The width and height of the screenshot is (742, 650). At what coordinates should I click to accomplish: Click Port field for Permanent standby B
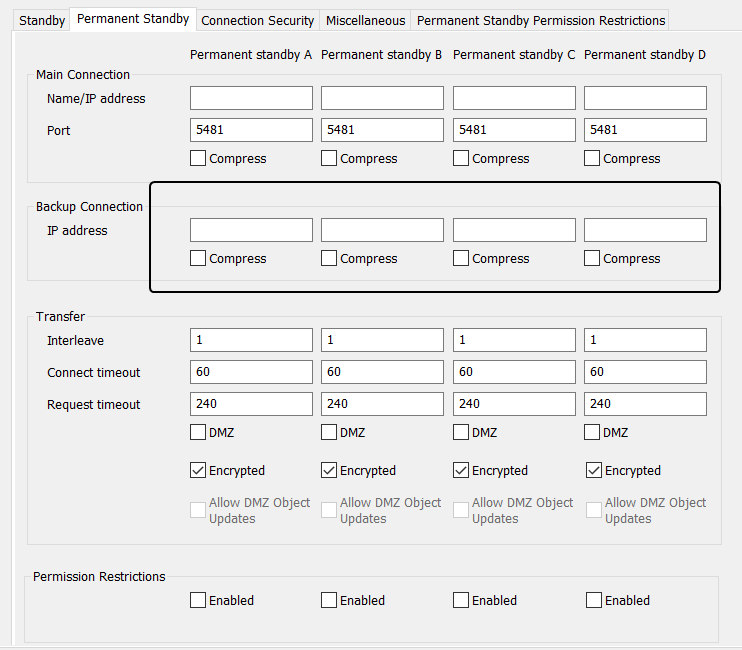click(x=382, y=130)
